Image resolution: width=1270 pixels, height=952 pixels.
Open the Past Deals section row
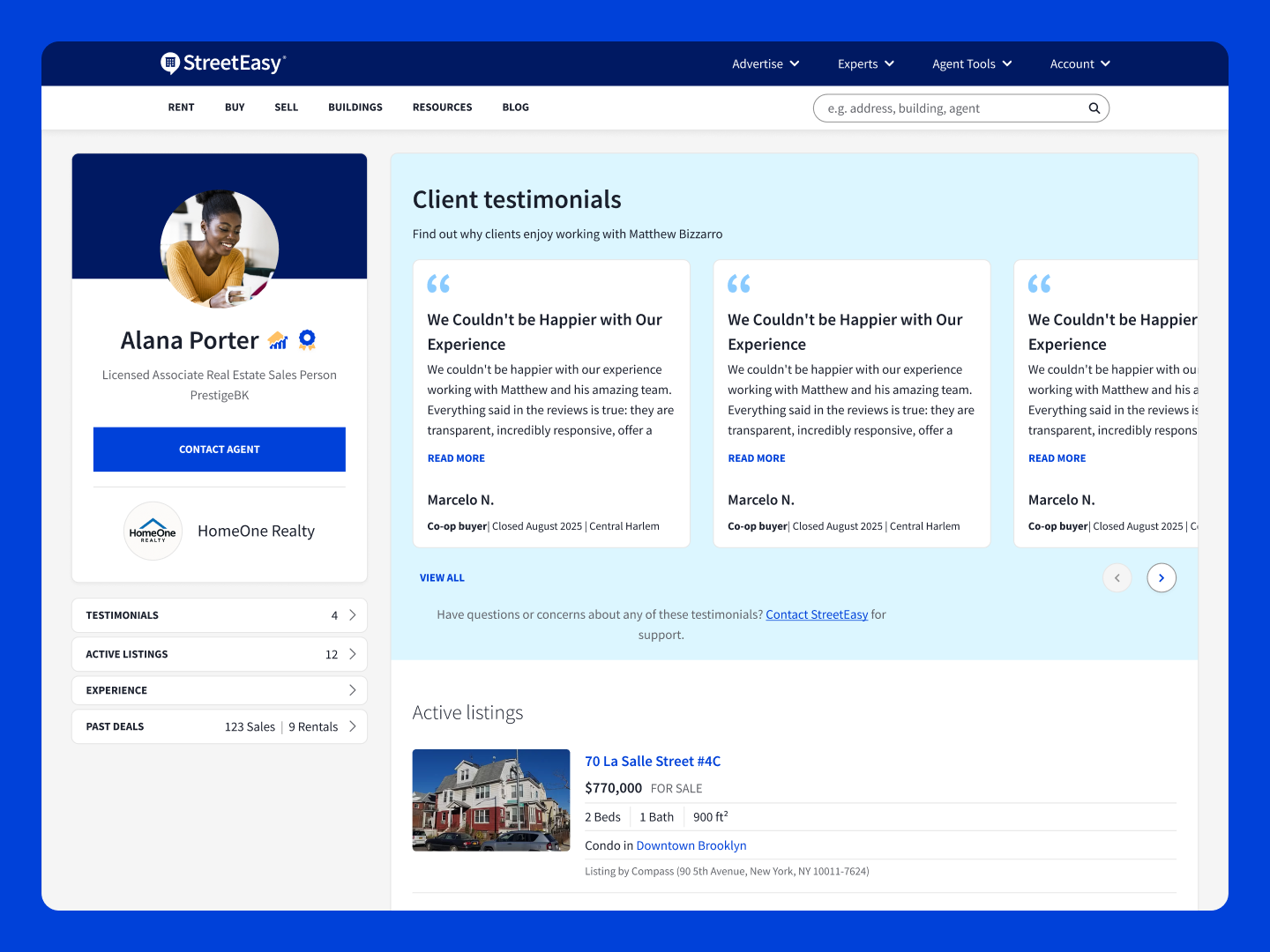(220, 726)
